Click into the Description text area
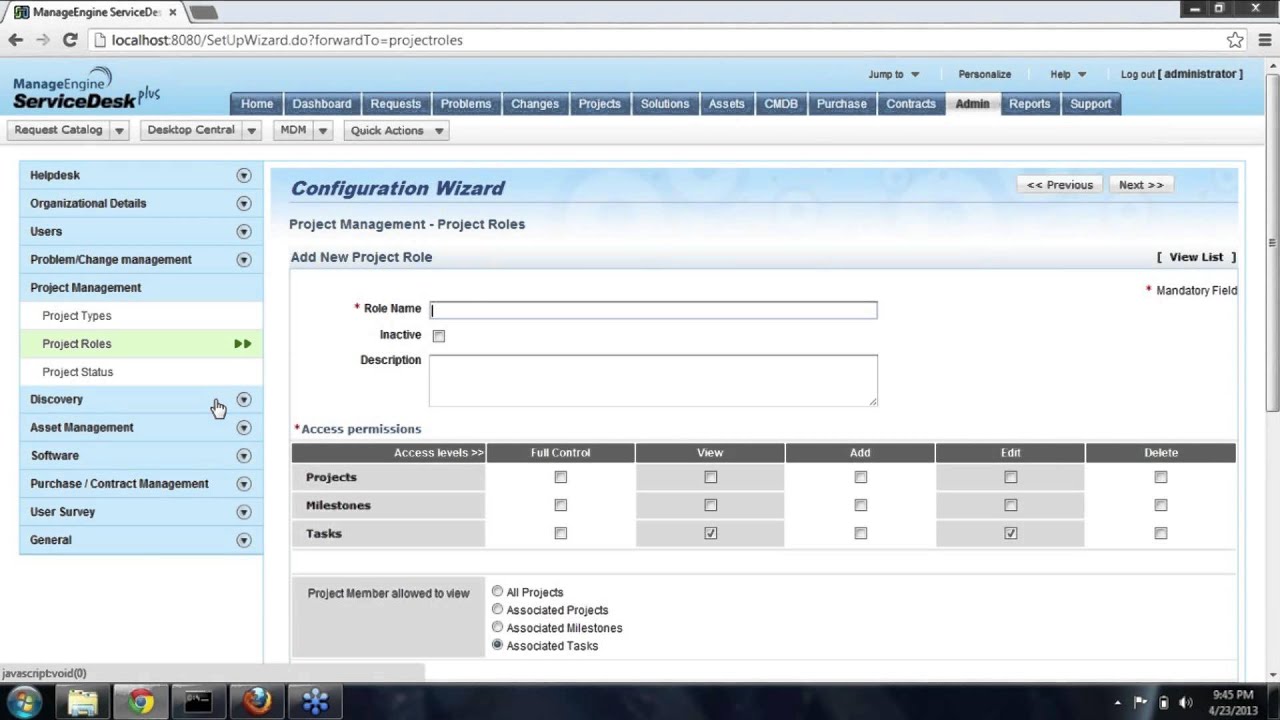Image resolution: width=1280 pixels, height=720 pixels. (x=653, y=380)
